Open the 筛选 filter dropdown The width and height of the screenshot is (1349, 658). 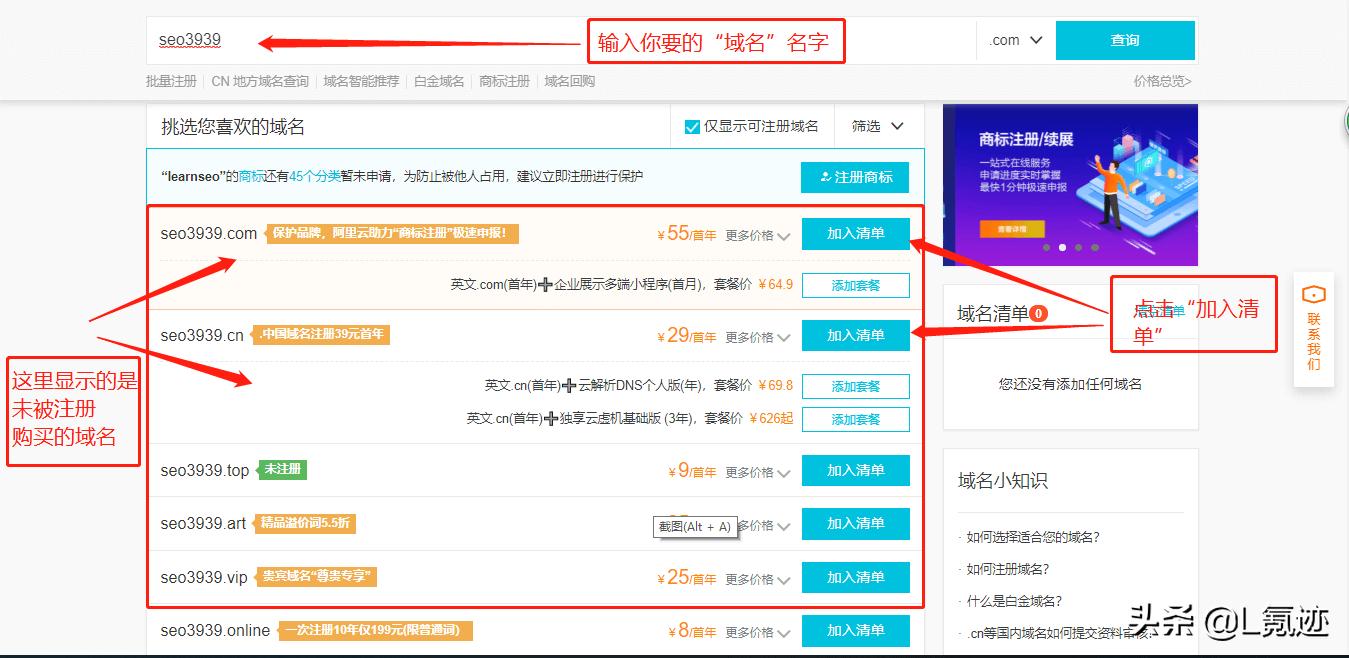click(x=878, y=126)
